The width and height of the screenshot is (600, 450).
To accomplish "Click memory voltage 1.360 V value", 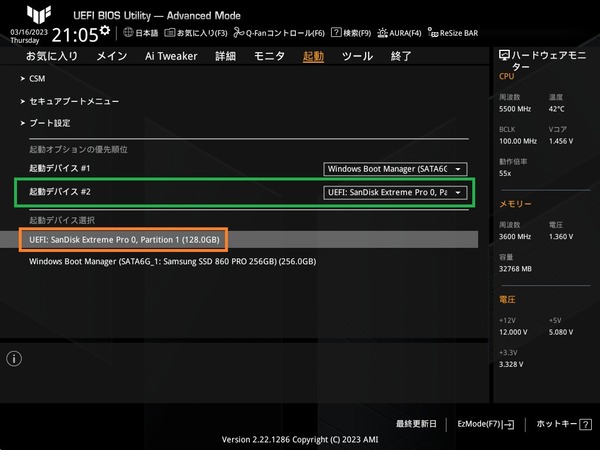I will click(x=561, y=237).
